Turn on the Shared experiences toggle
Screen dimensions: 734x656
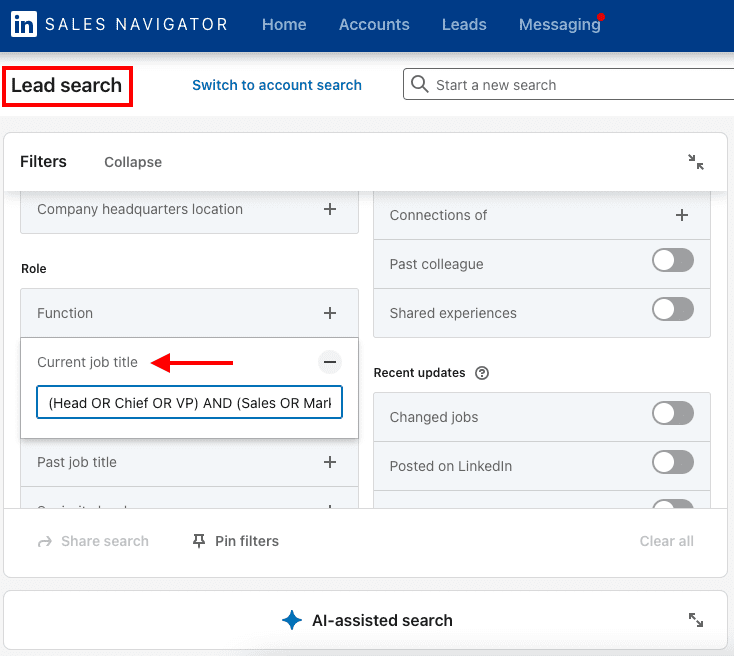[672, 310]
